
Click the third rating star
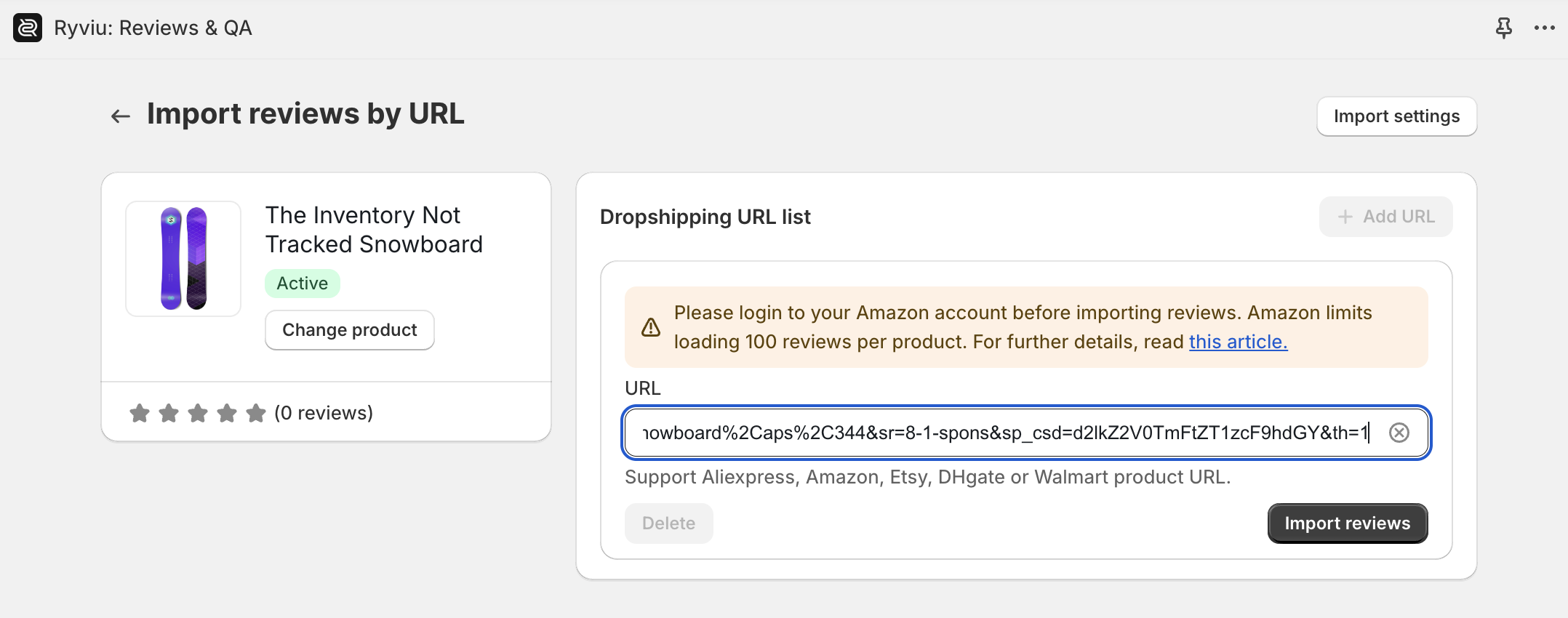click(x=198, y=413)
